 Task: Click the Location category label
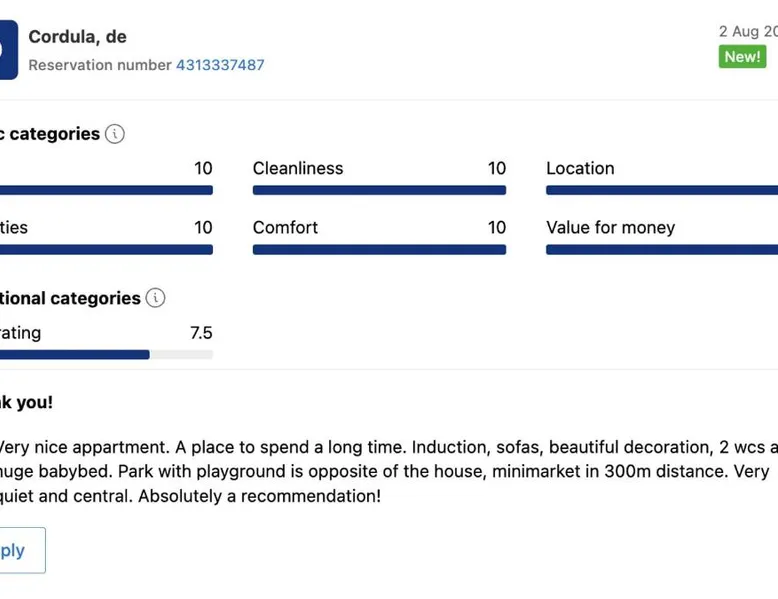[x=580, y=168]
